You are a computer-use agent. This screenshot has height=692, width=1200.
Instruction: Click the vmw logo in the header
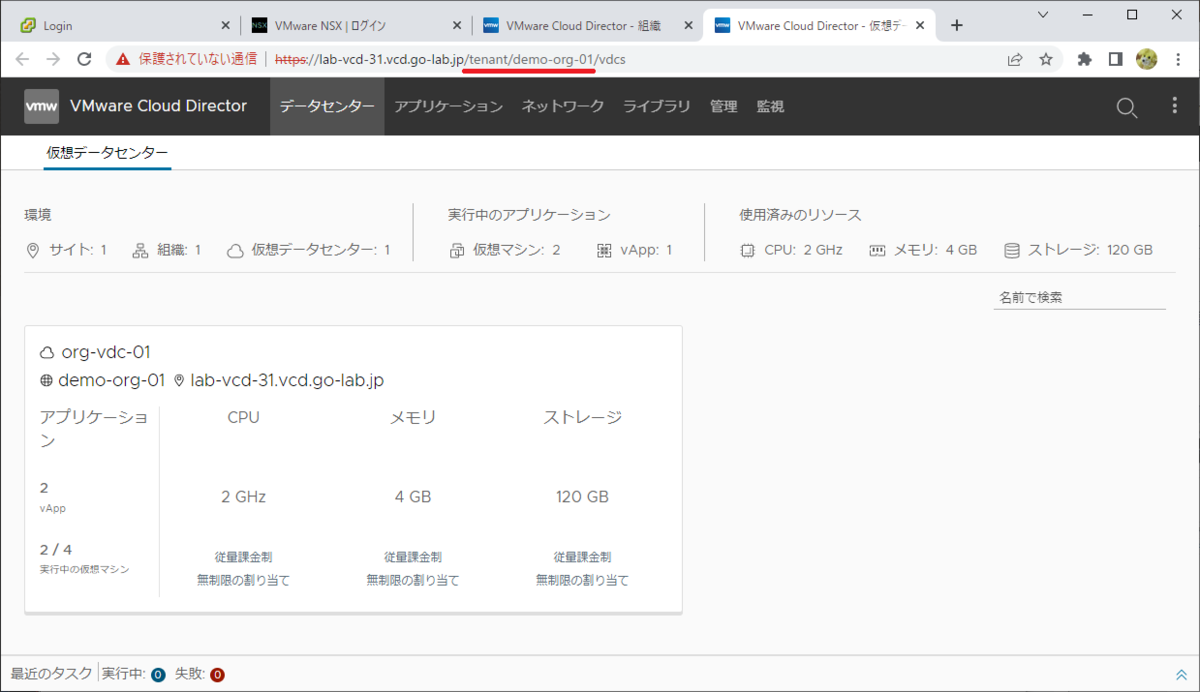(41, 106)
